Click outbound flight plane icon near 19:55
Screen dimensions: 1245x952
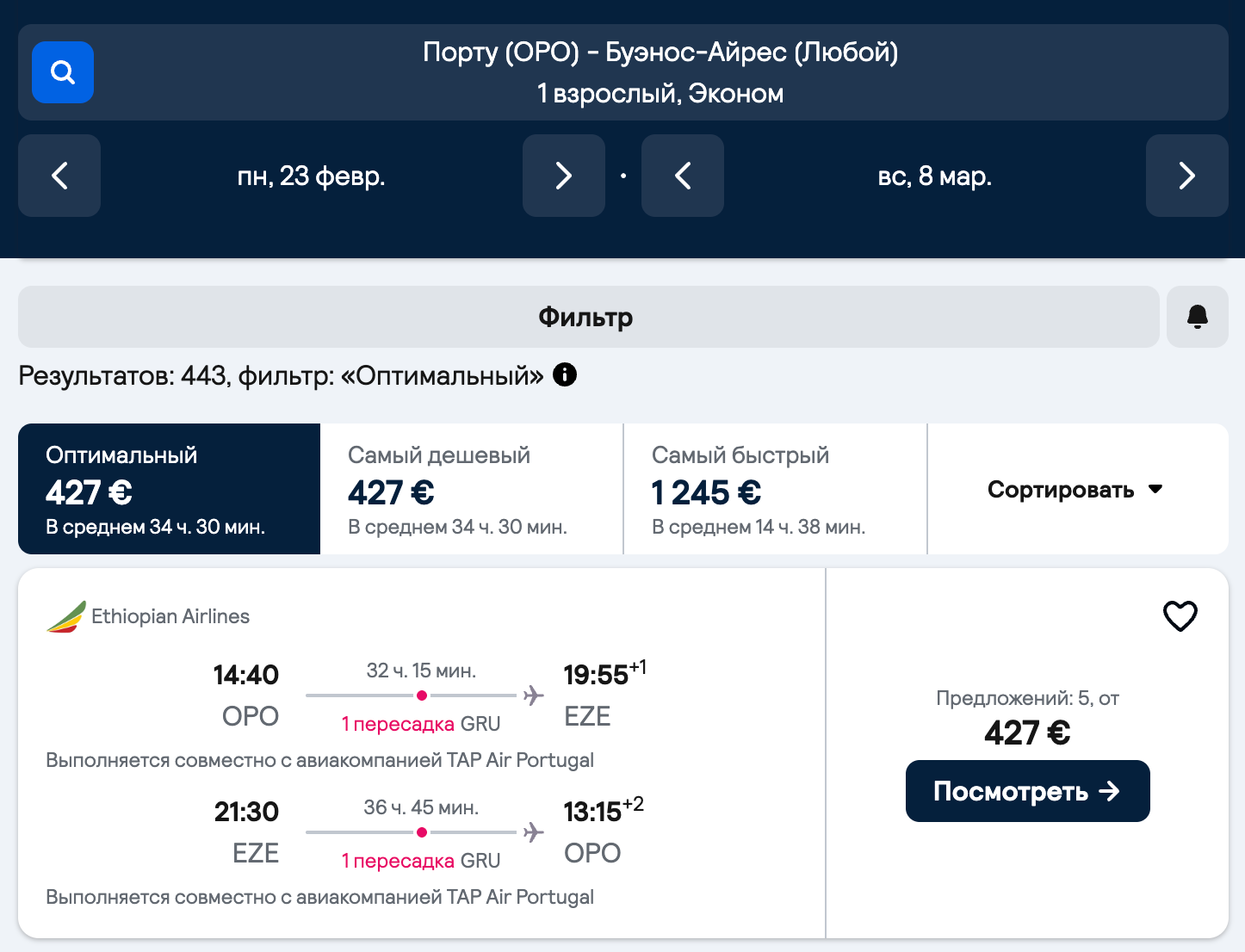pyautogui.click(x=534, y=695)
